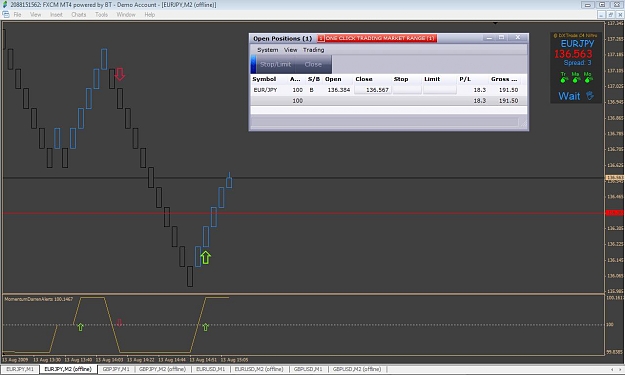Open the System menu in Open Positions
This screenshot has width=625, height=375.
coord(267,50)
